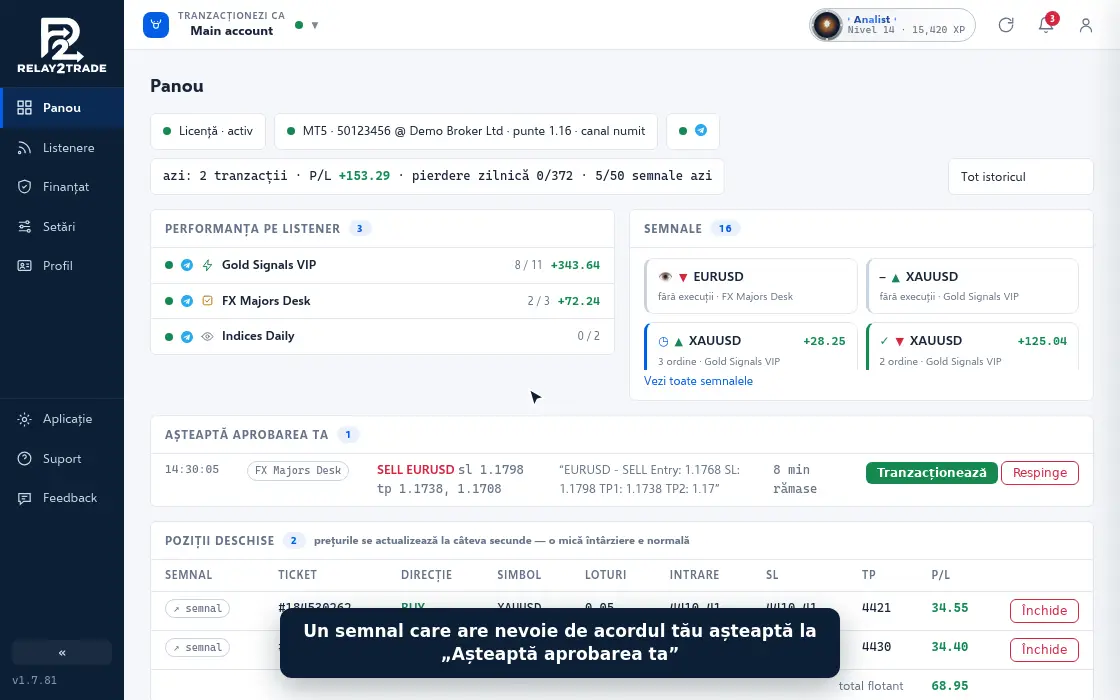Open the Relay2Trade logo home

click(61, 45)
